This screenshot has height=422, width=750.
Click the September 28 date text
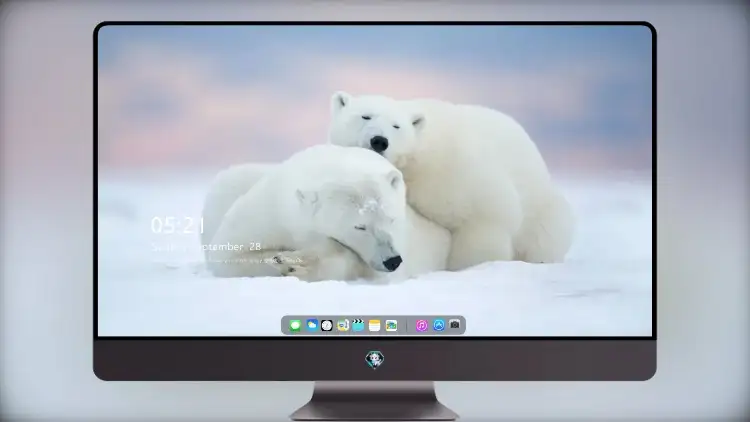226,247
